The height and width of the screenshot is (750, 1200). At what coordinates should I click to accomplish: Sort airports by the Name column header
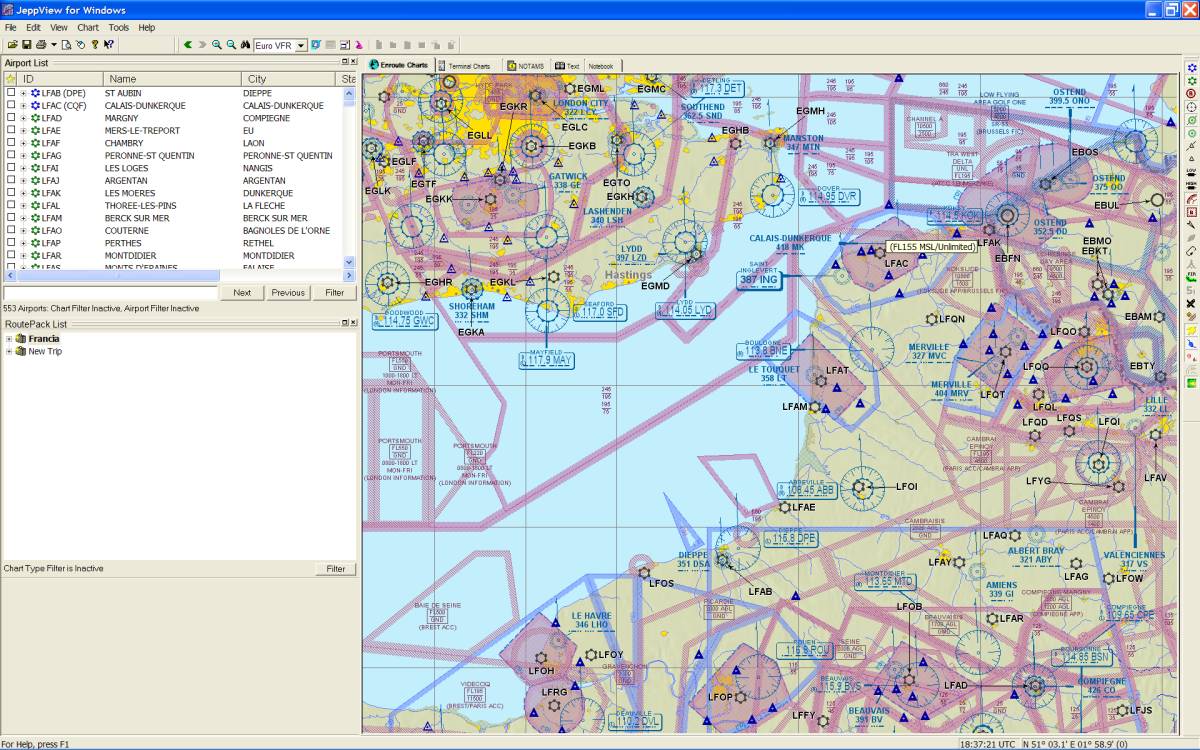coord(172,79)
